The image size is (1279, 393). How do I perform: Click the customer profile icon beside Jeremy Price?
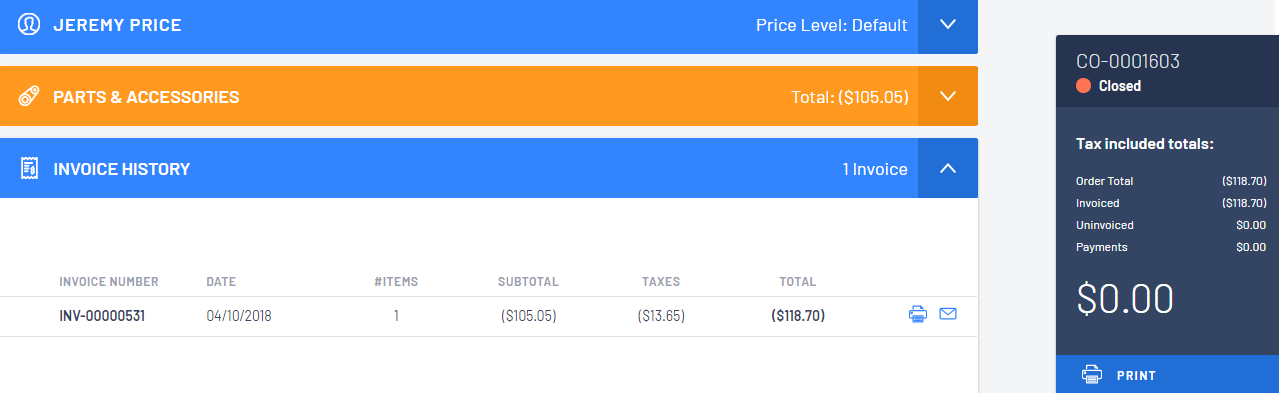coord(30,25)
